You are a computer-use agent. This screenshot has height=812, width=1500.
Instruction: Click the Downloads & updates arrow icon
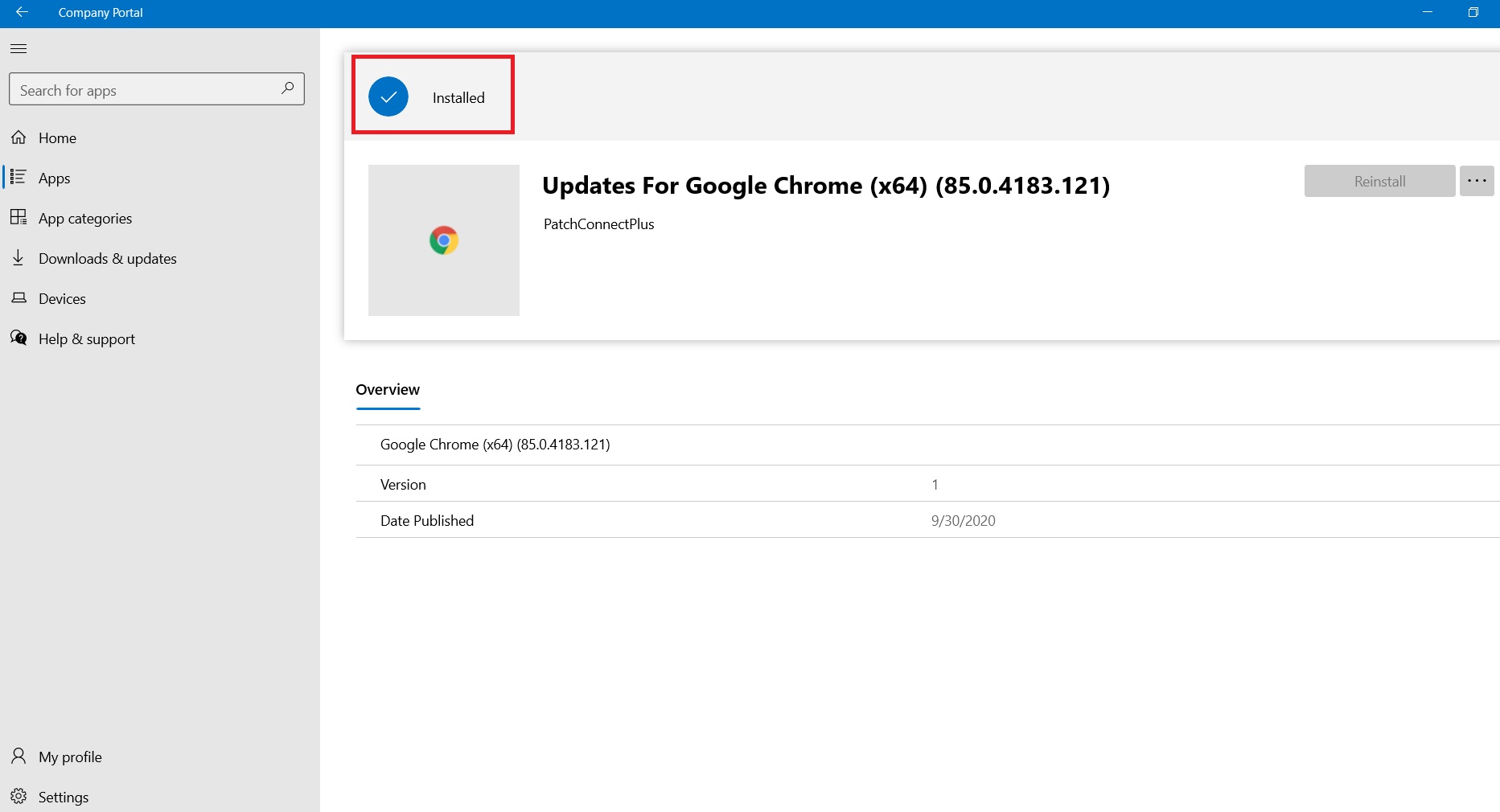click(x=18, y=257)
